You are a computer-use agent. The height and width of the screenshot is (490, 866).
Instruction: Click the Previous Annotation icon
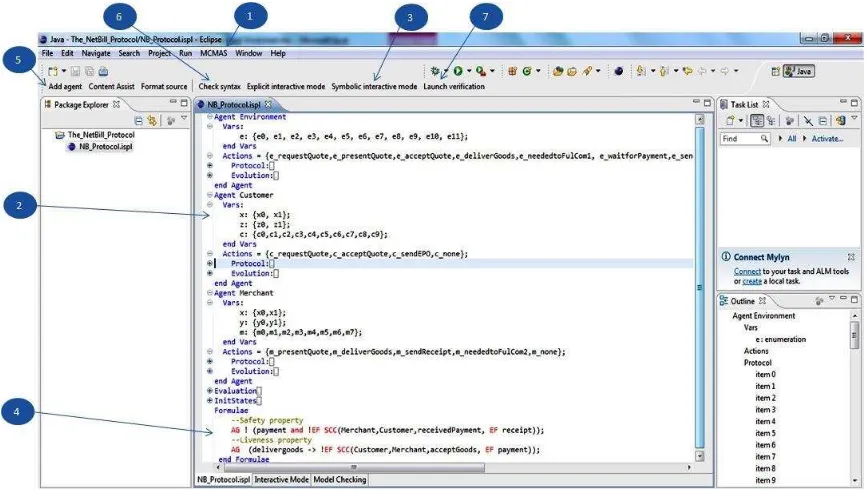[x=664, y=71]
